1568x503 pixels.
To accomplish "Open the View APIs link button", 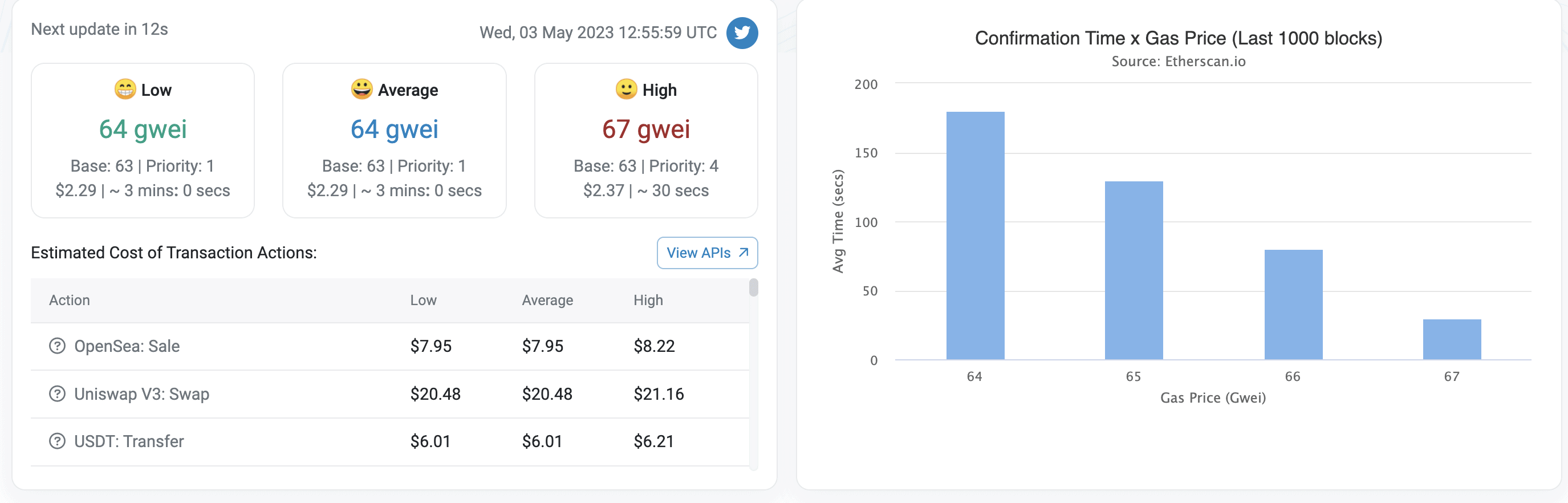I will [706, 253].
